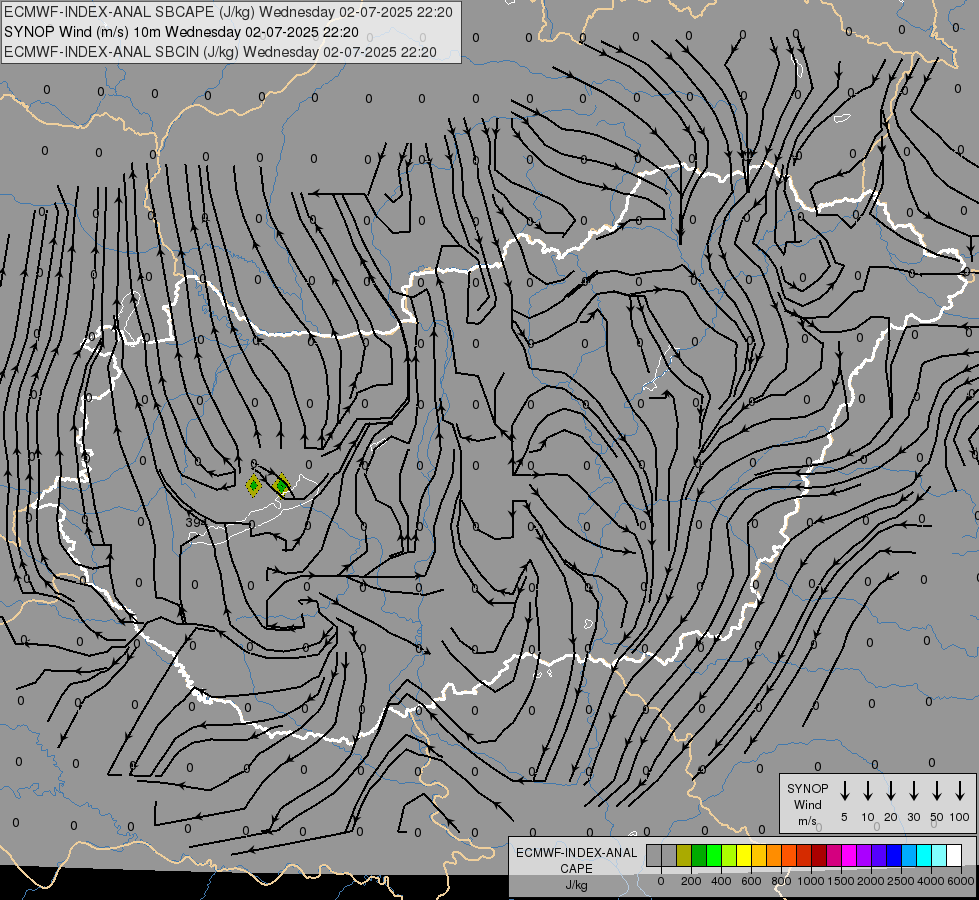Image resolution: width=979 pixels, height=900 pixels.
Task: Click the 30 value in wind legend
Action: (913, 817)
